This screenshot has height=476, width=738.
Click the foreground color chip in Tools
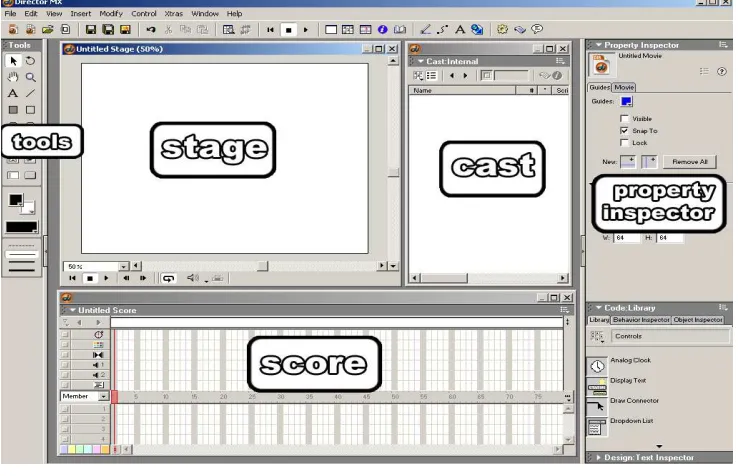click(x=16, y=200)
